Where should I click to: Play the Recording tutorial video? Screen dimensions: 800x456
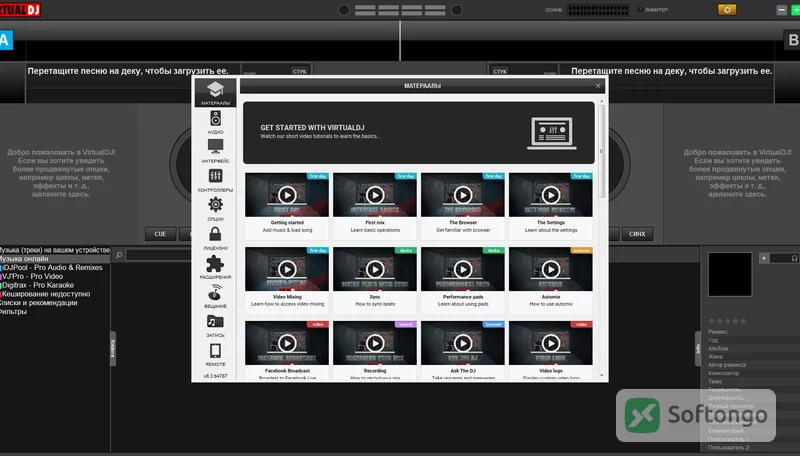click(374, 343)
